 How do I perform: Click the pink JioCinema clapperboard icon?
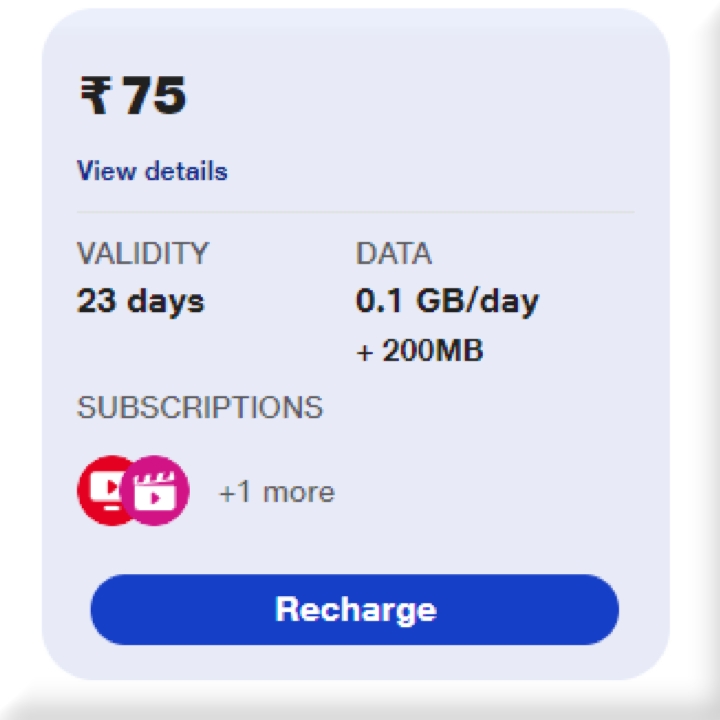click(x=156, y=490)
